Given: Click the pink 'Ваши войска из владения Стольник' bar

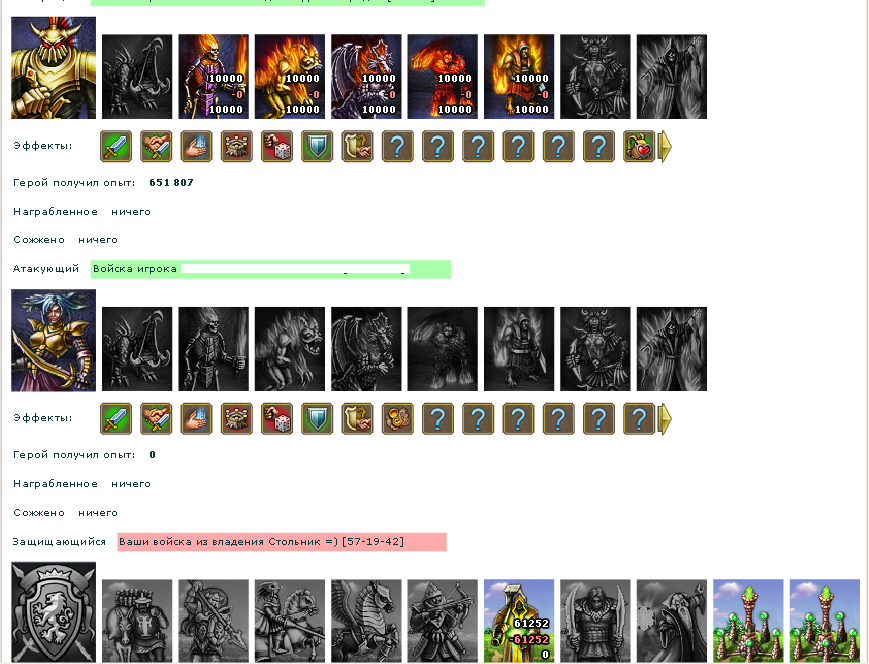Looking at the screenshot, I should click(282, 542).
